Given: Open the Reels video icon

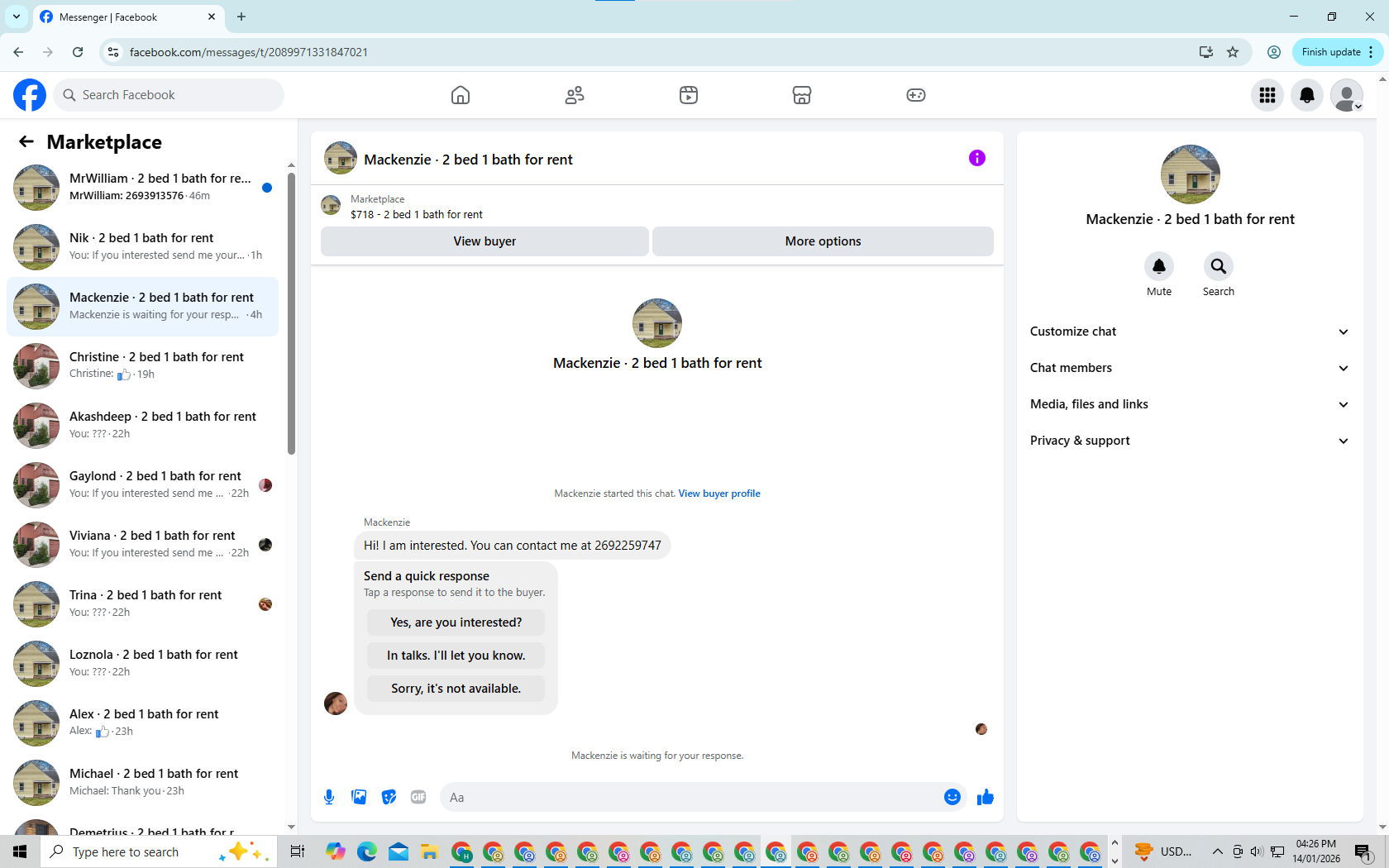Looking at the screenshot, I should click(689, 95).
